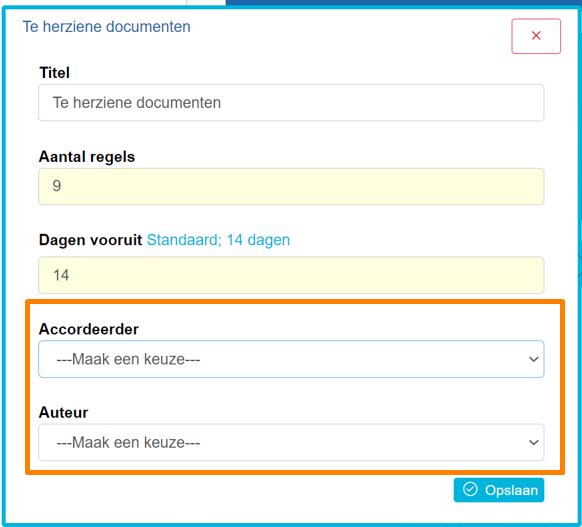This screenshot has width=582, height=527.
Task: Click 'Te herziene documenten' text inside Titel box
Action: click(x=137, y=102)
